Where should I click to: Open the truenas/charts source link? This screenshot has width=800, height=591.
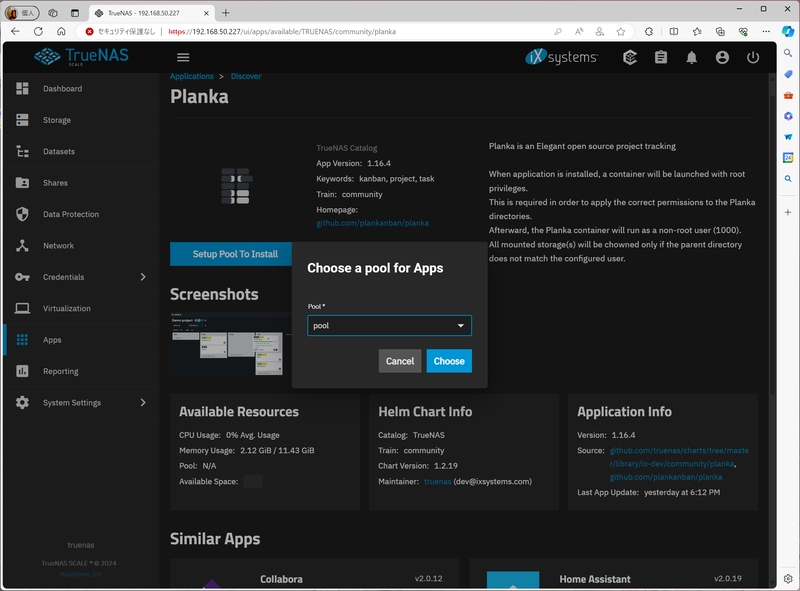click(679, 457)
